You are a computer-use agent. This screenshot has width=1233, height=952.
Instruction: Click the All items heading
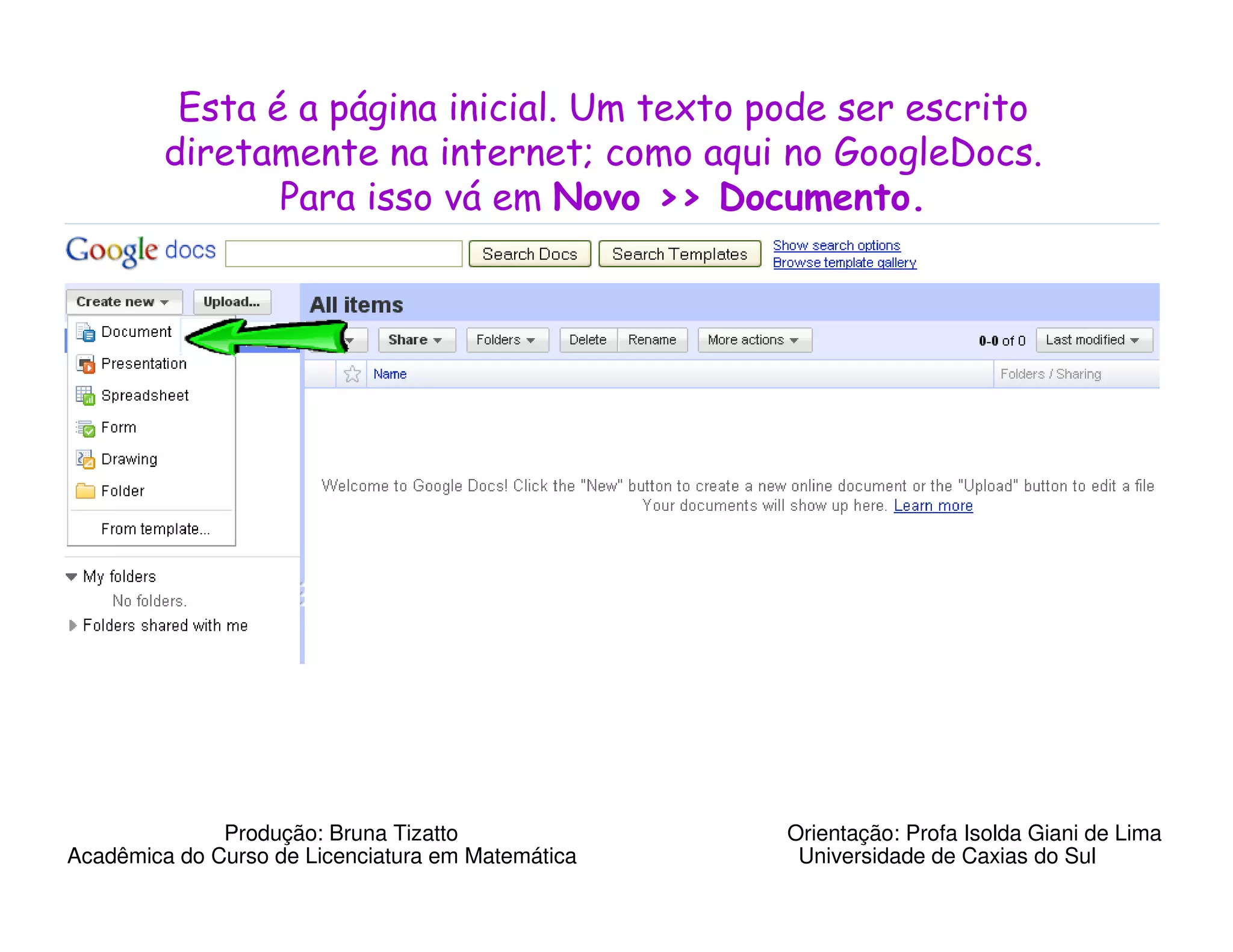(x=356, y=305)
